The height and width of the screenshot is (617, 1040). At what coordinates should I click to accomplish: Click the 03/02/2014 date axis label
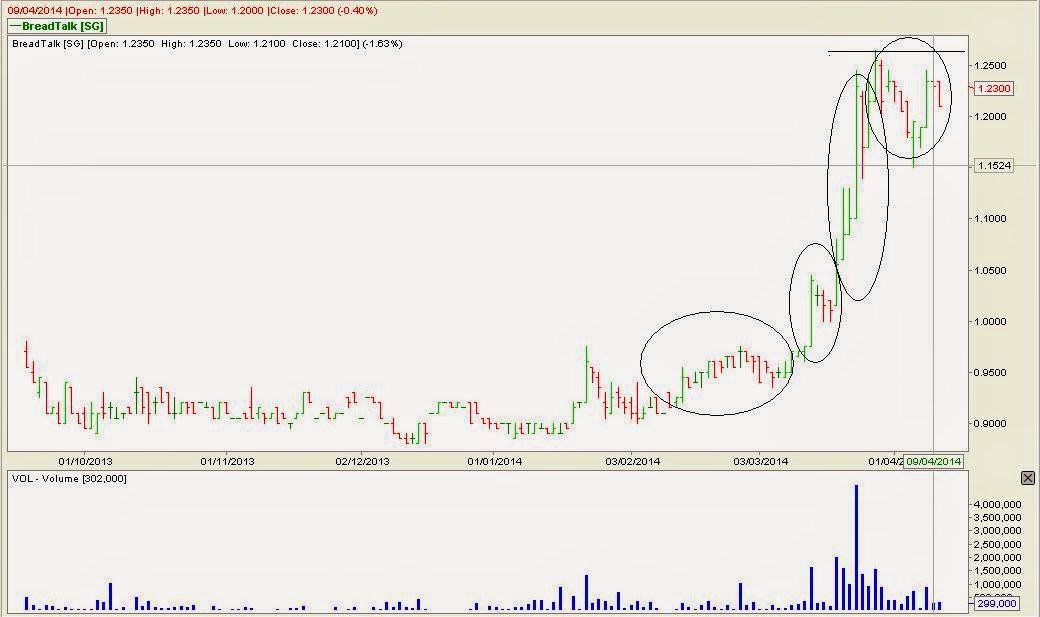pos(633,461)
